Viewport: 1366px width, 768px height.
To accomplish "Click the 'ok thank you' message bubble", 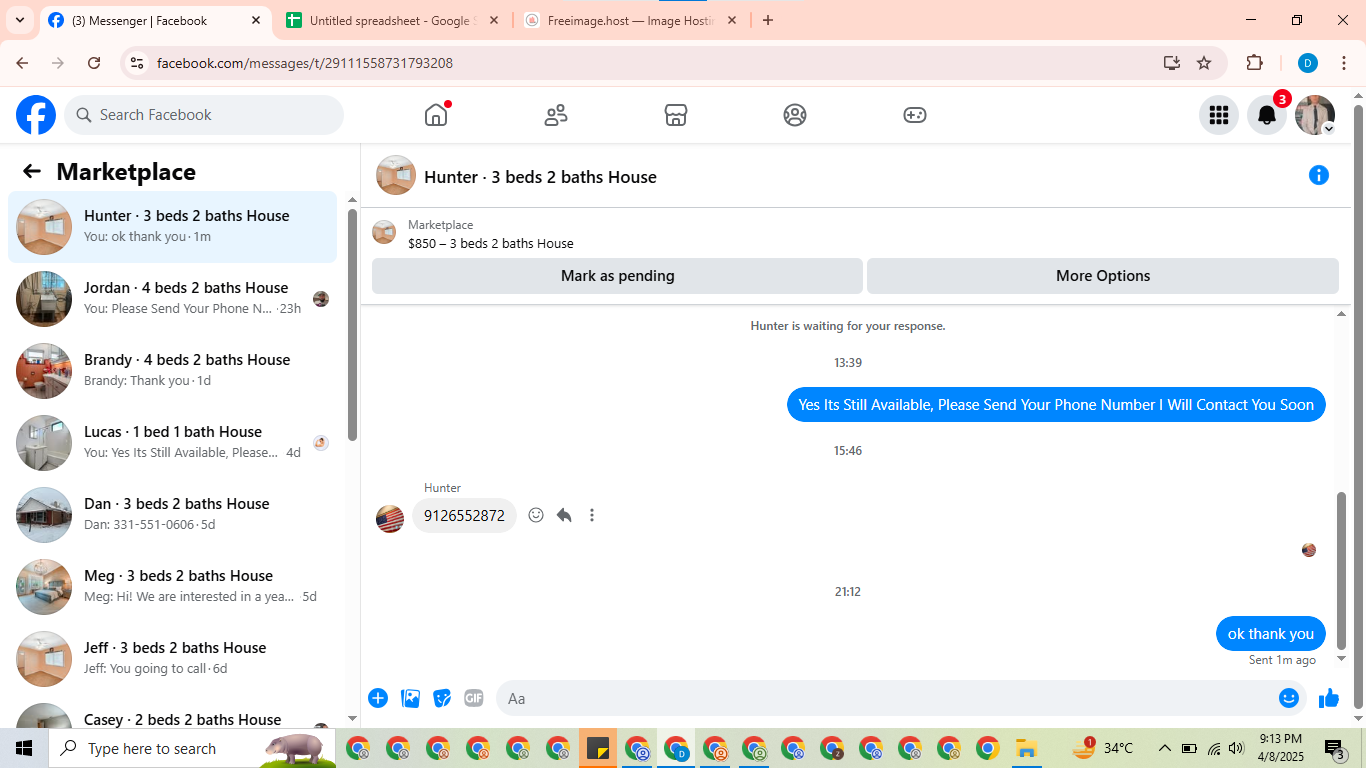I will pyautogui.click(x=1271, y=634).
